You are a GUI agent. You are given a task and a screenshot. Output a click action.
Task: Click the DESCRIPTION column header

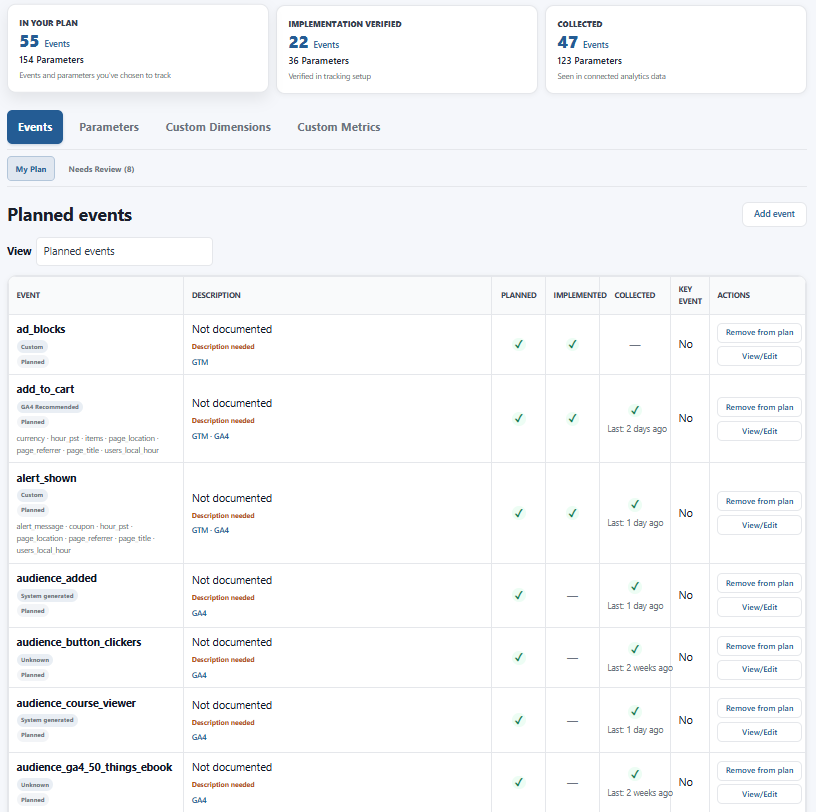click(x=216, y=295)
